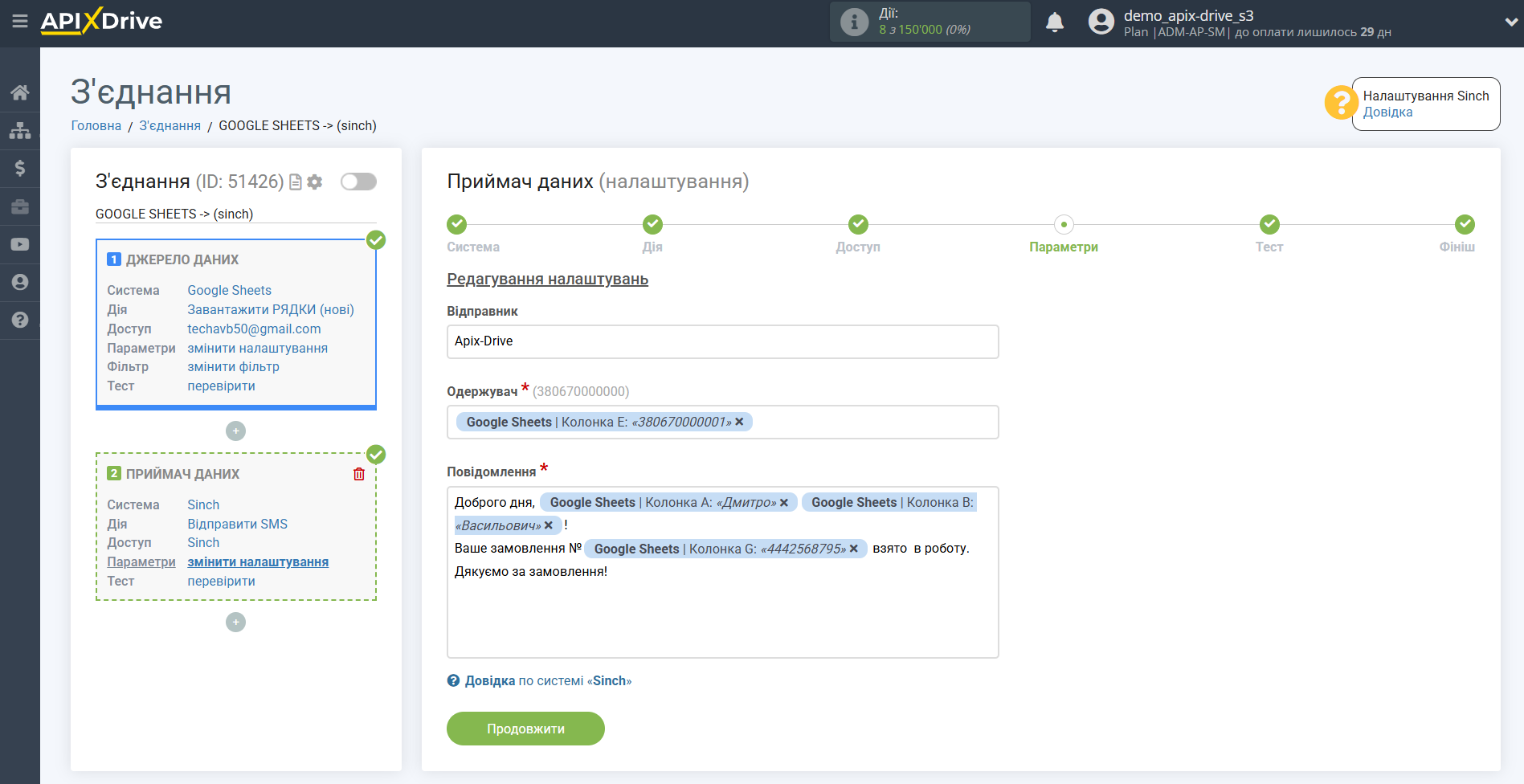Image resolution: width=1524 pixels, height=784 pixels.
Task: Open Відправити SMS action link
Action: (237, 525)
